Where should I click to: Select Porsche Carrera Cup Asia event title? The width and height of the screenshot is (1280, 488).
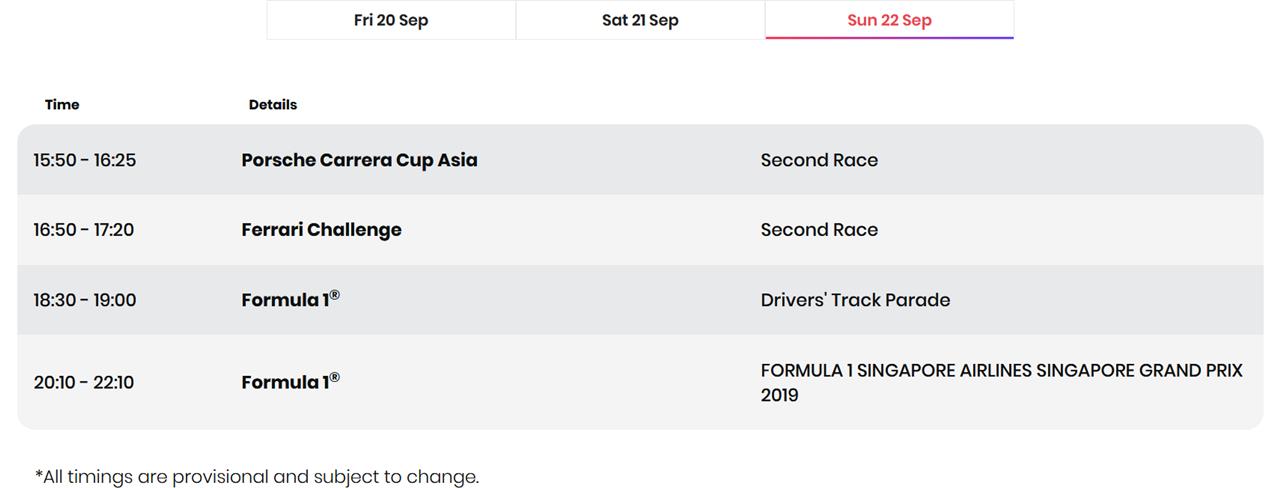coord(359,160)
